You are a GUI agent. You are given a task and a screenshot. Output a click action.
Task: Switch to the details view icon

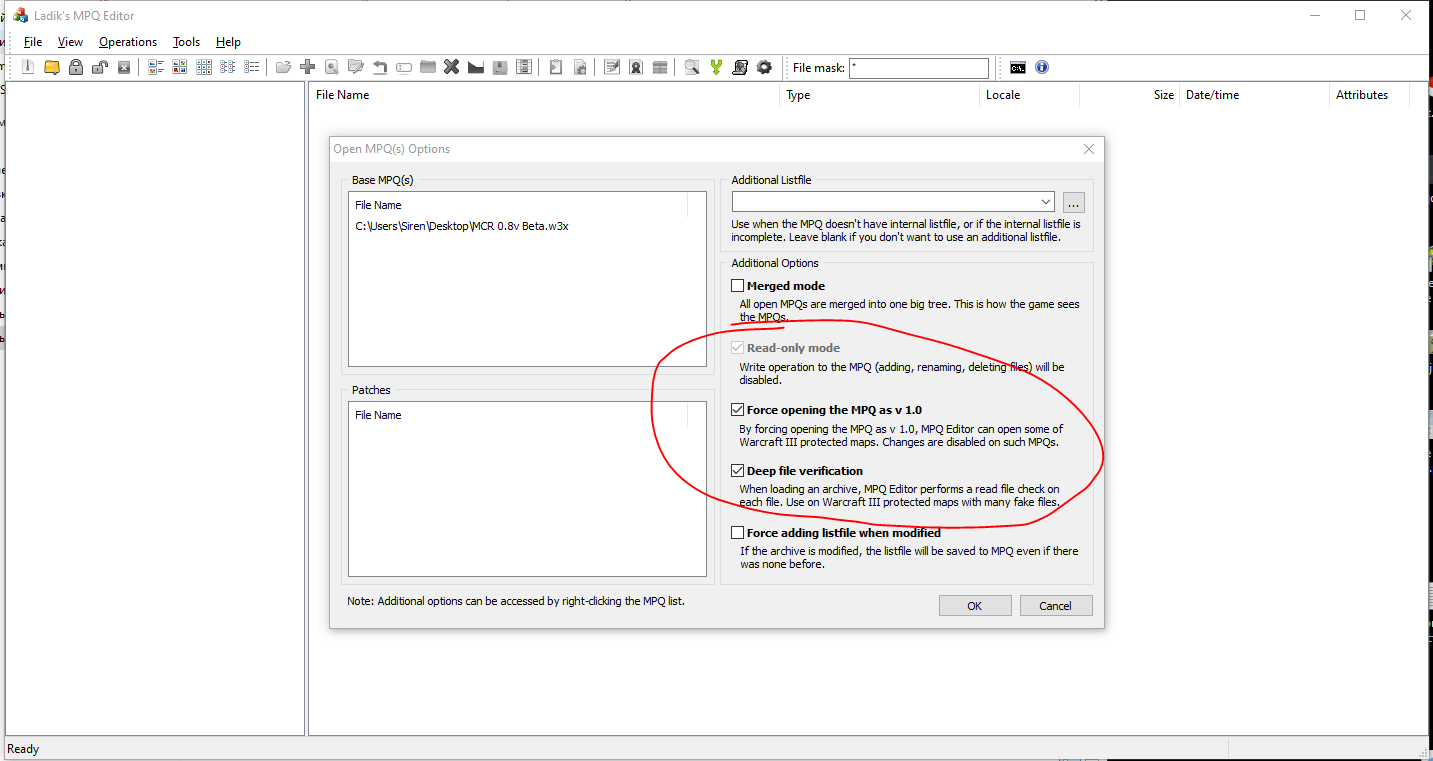tap(252, 67)
